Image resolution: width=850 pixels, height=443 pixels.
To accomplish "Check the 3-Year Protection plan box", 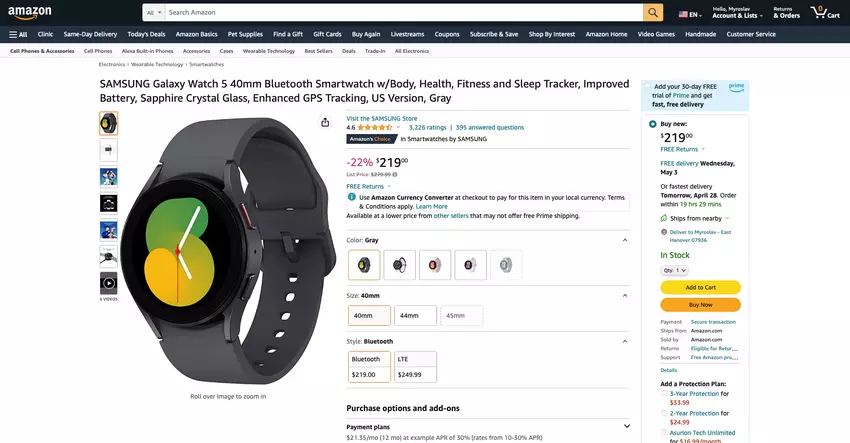I will pos(665,394).
